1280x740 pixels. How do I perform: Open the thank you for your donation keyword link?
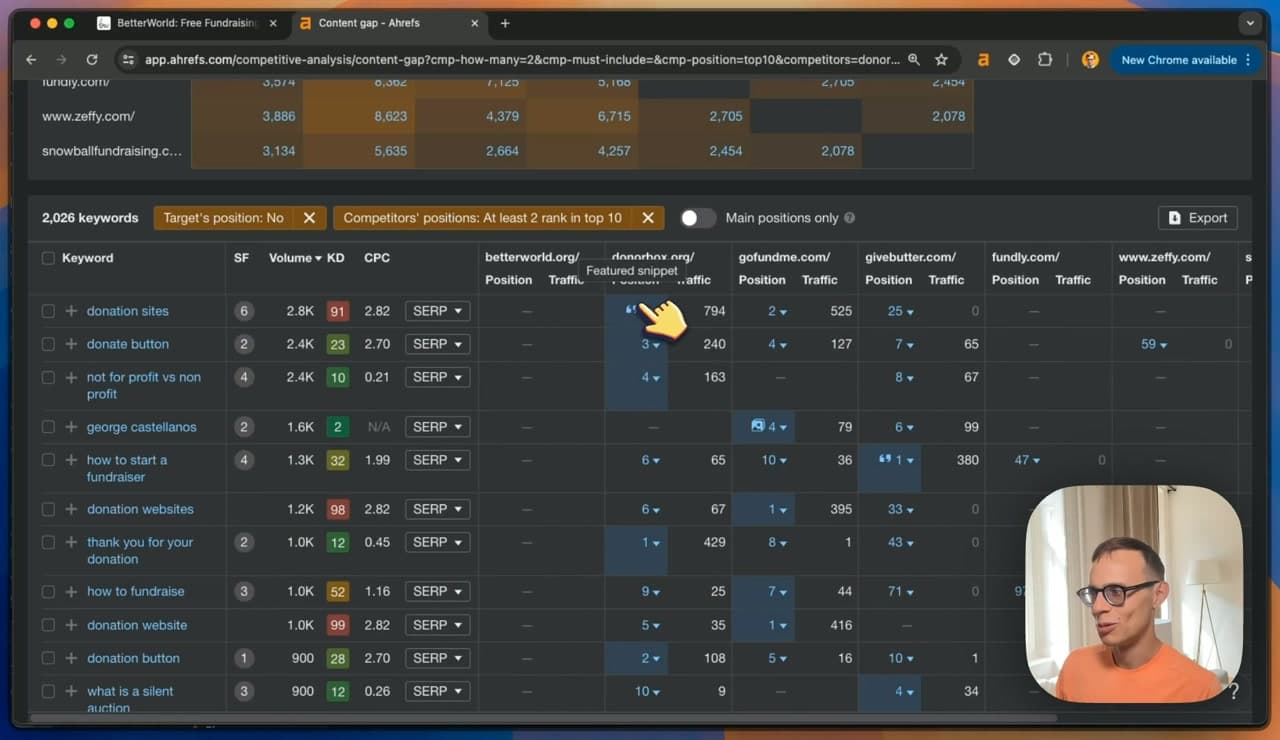click(x=140, y=550)
